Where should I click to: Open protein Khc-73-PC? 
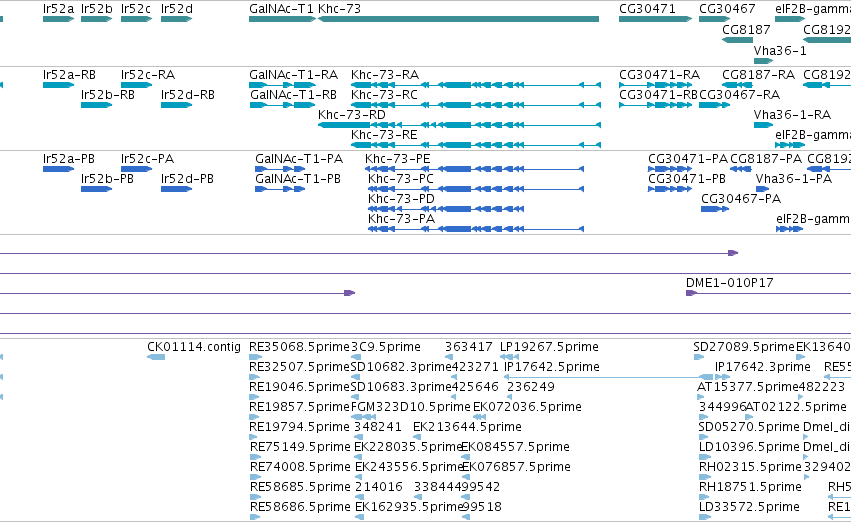click(401, 179)
